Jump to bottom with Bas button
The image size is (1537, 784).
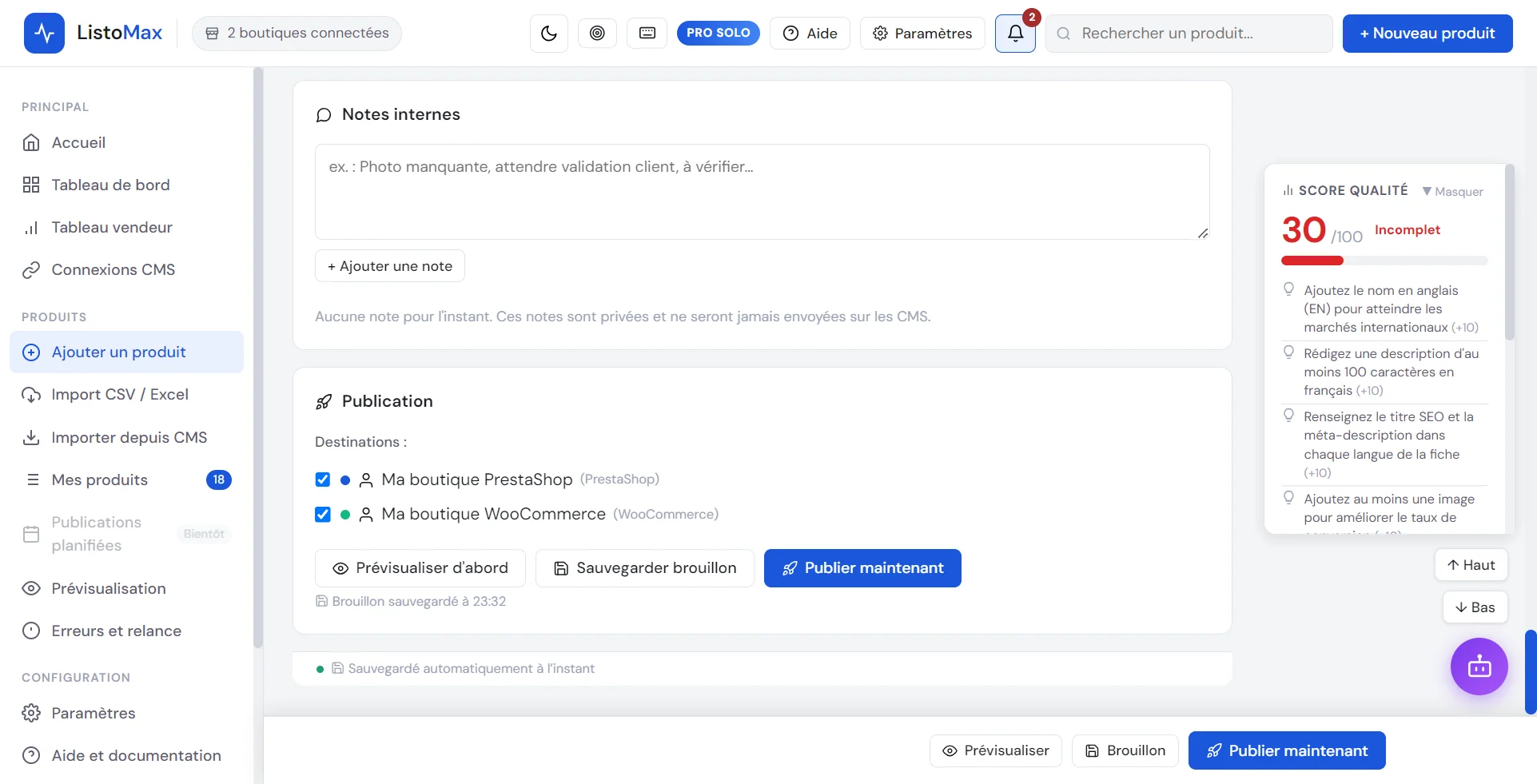pyautogui.click(x=1475, y=607)
